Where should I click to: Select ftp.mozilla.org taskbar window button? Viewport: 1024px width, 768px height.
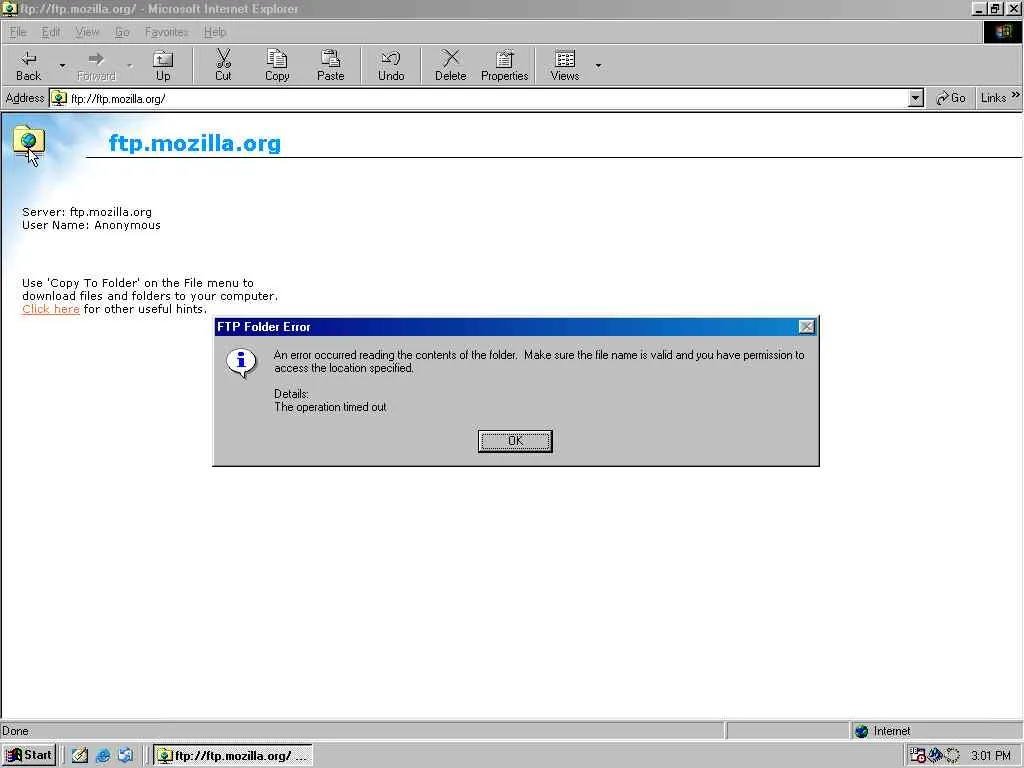point(233,756)
